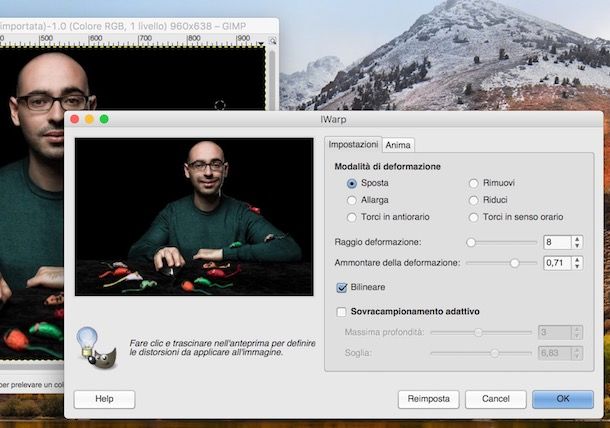Cancel the IWarp dialog
Image resolution: width=610 pixels, height=428 pixels.
tap(496, 399)
